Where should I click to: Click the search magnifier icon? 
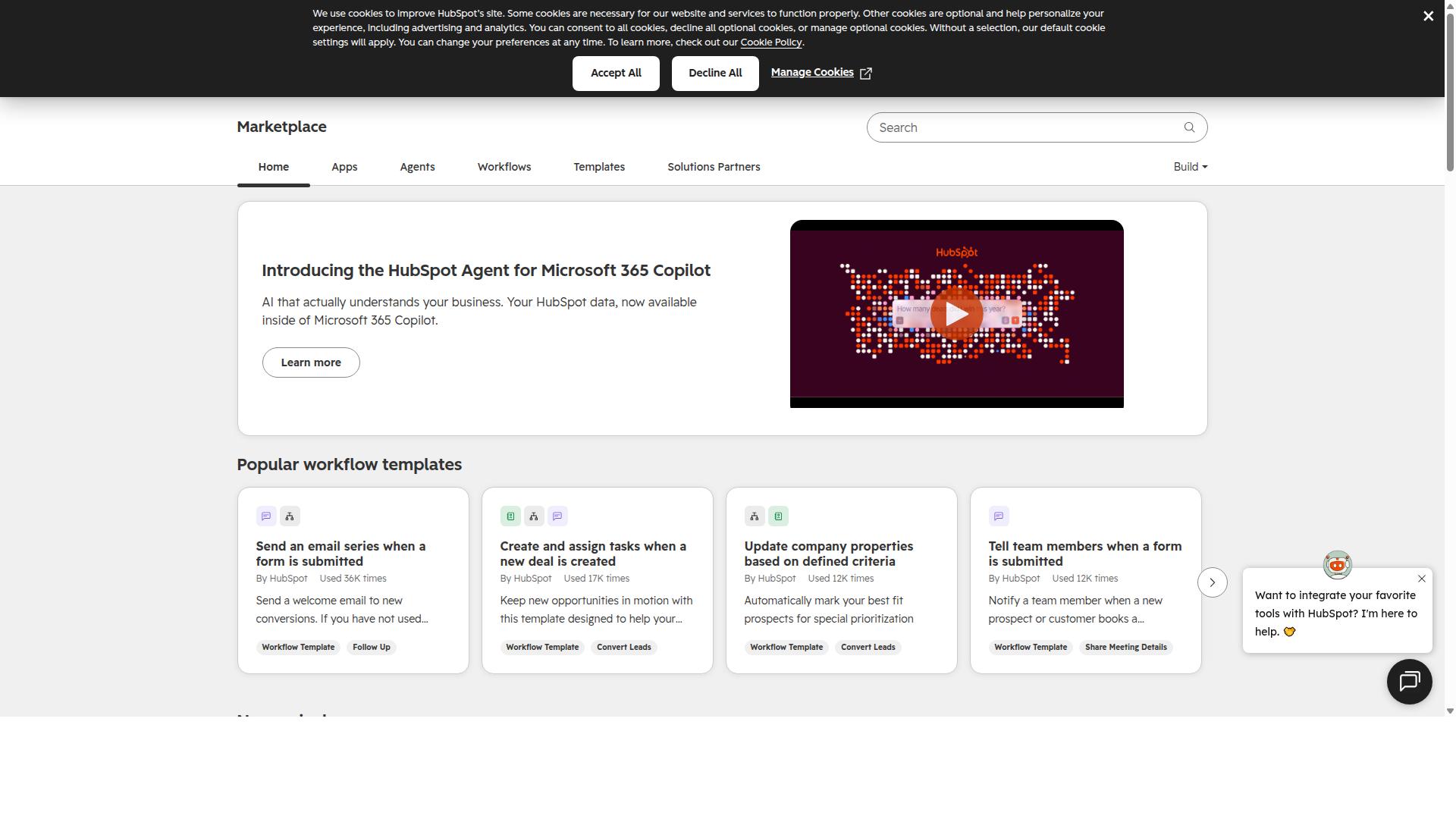(1189, 127)
